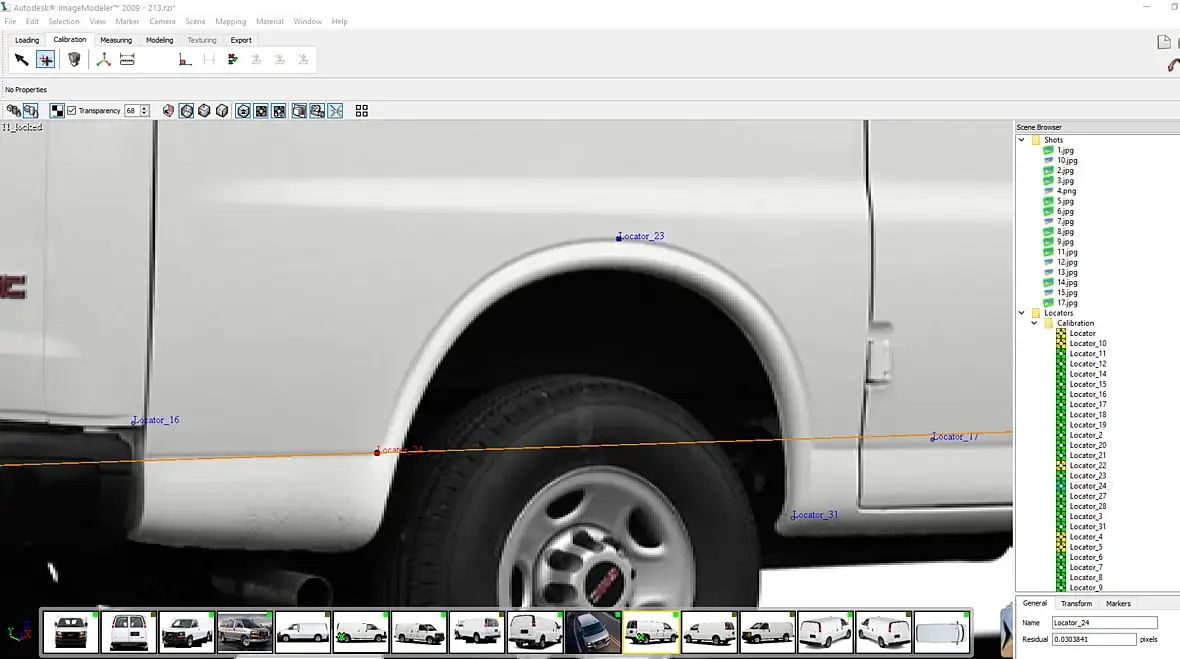Open the rear-view van thumbnail
Image resolution: width=1180 pixels, height=659 pixels.
(129, 631)
